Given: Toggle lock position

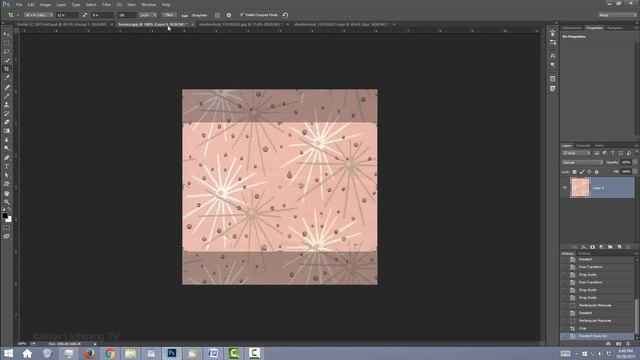Looking at the screenshot, I should coord(589,172).
